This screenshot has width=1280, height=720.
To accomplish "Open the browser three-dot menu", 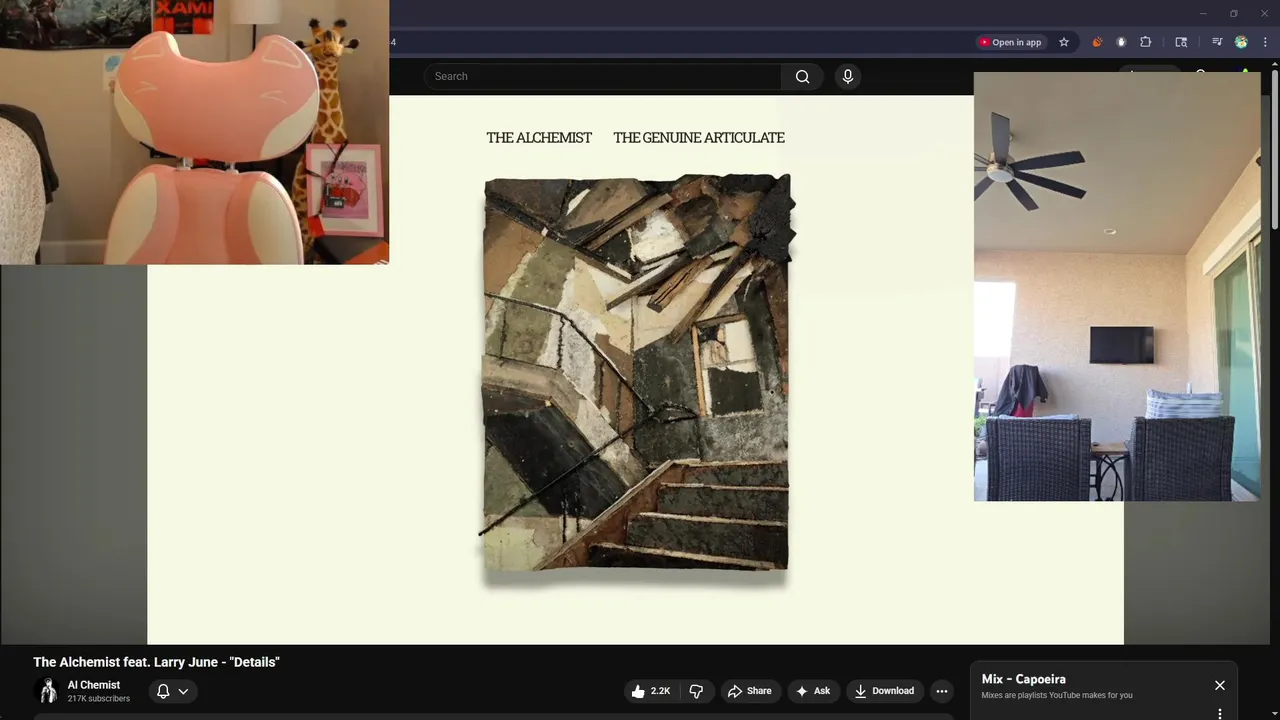I will (x=1265, y=42).
